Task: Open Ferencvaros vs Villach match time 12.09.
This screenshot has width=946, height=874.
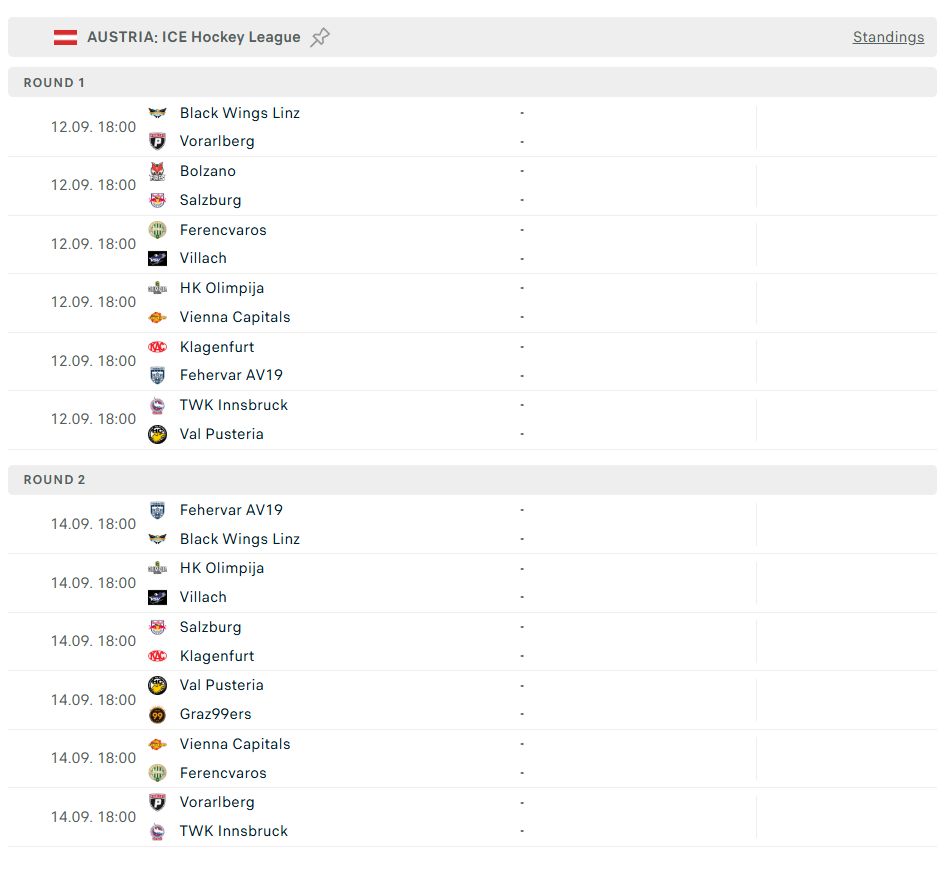Action: [93, 244]
